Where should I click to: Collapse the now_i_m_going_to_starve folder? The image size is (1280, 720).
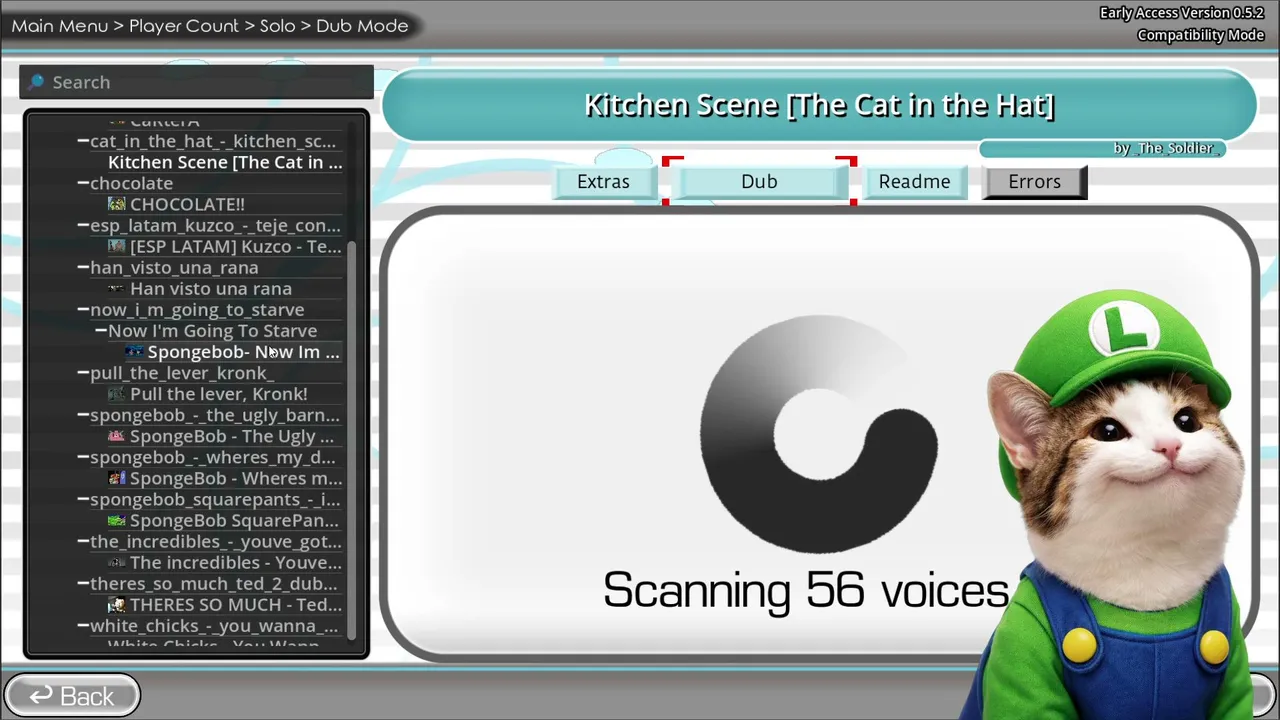[x=83, y=309]
